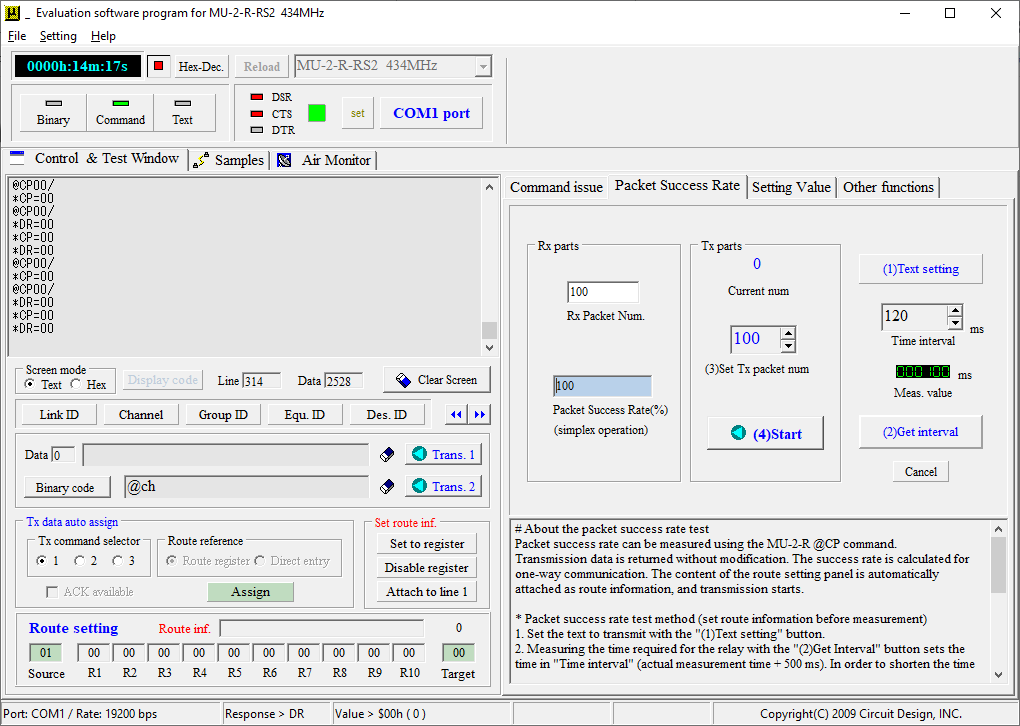Click the forward double-arrow icon
This screenshot has width=1020, height=726.
(480, 414)
